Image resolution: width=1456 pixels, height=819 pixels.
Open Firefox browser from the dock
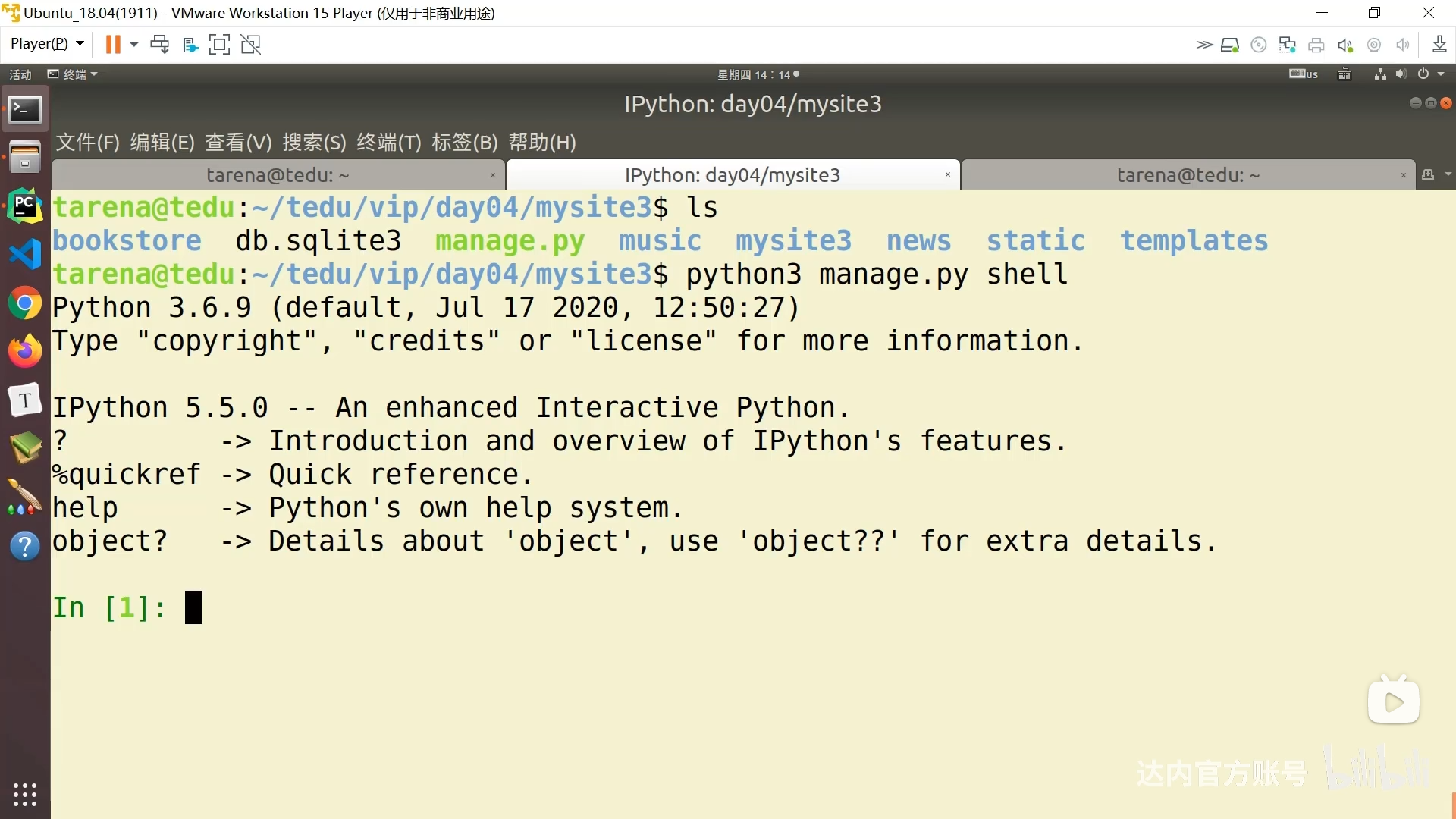(25, 351)
